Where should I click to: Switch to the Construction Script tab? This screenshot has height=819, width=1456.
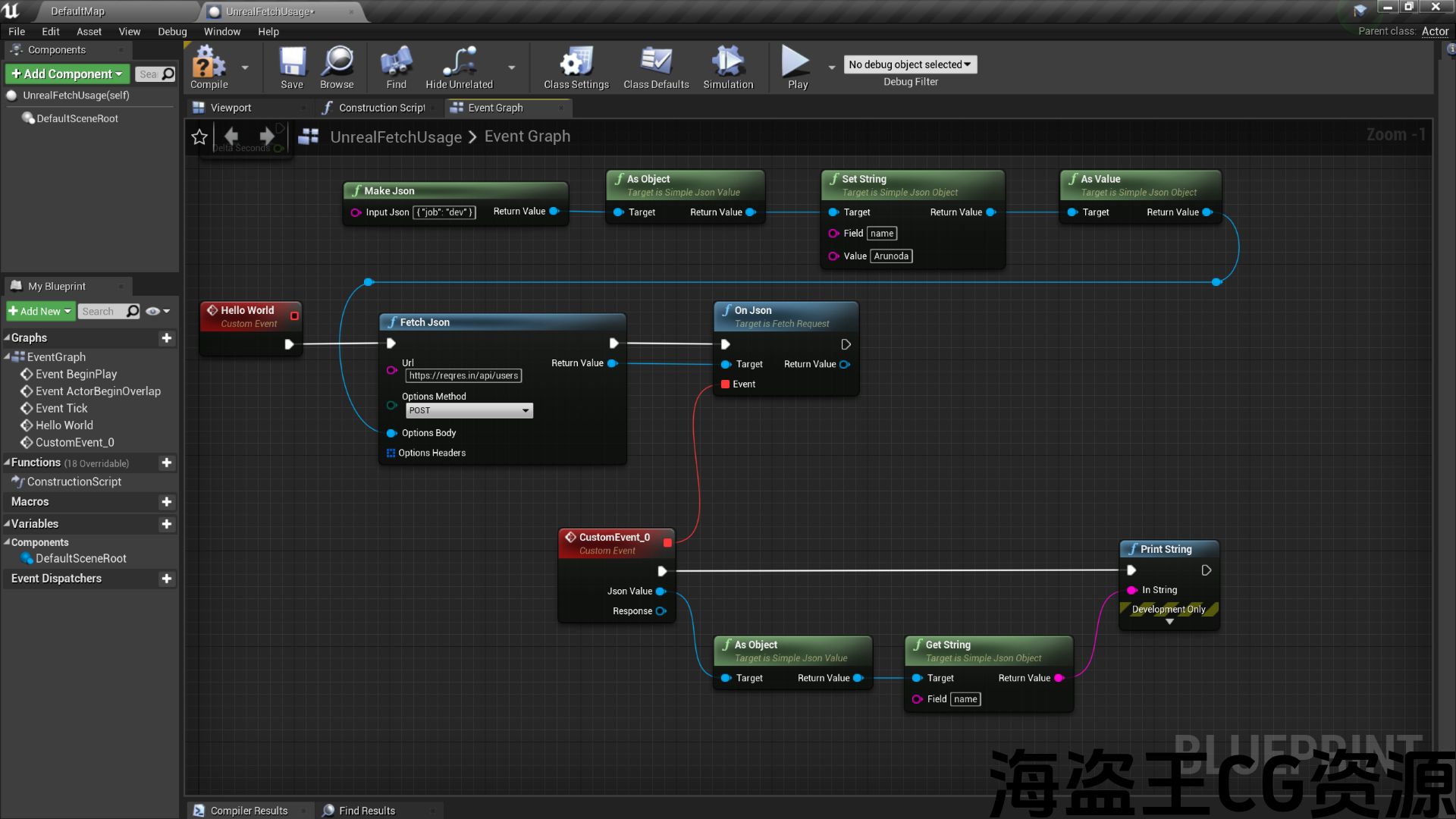[381, 108]
